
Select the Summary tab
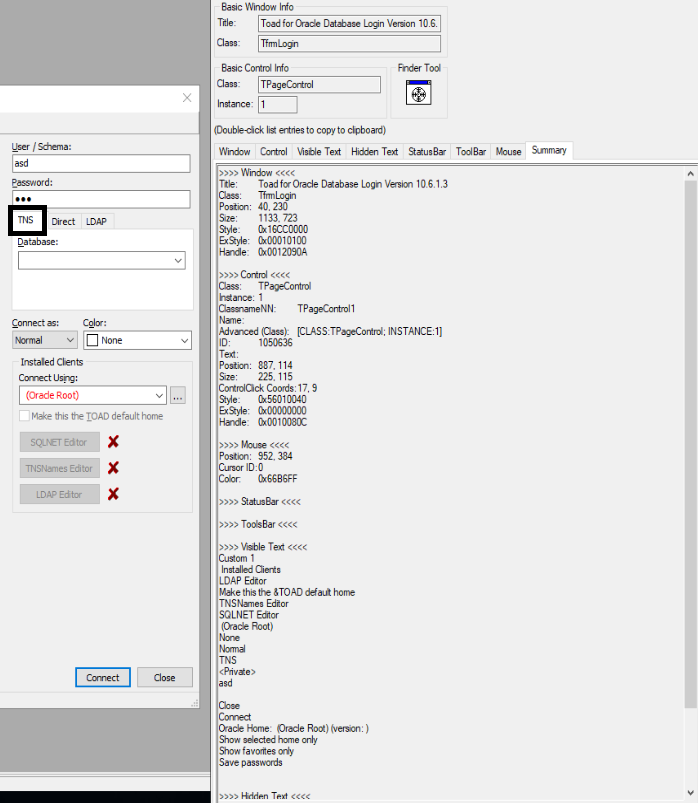coord(549,151)
